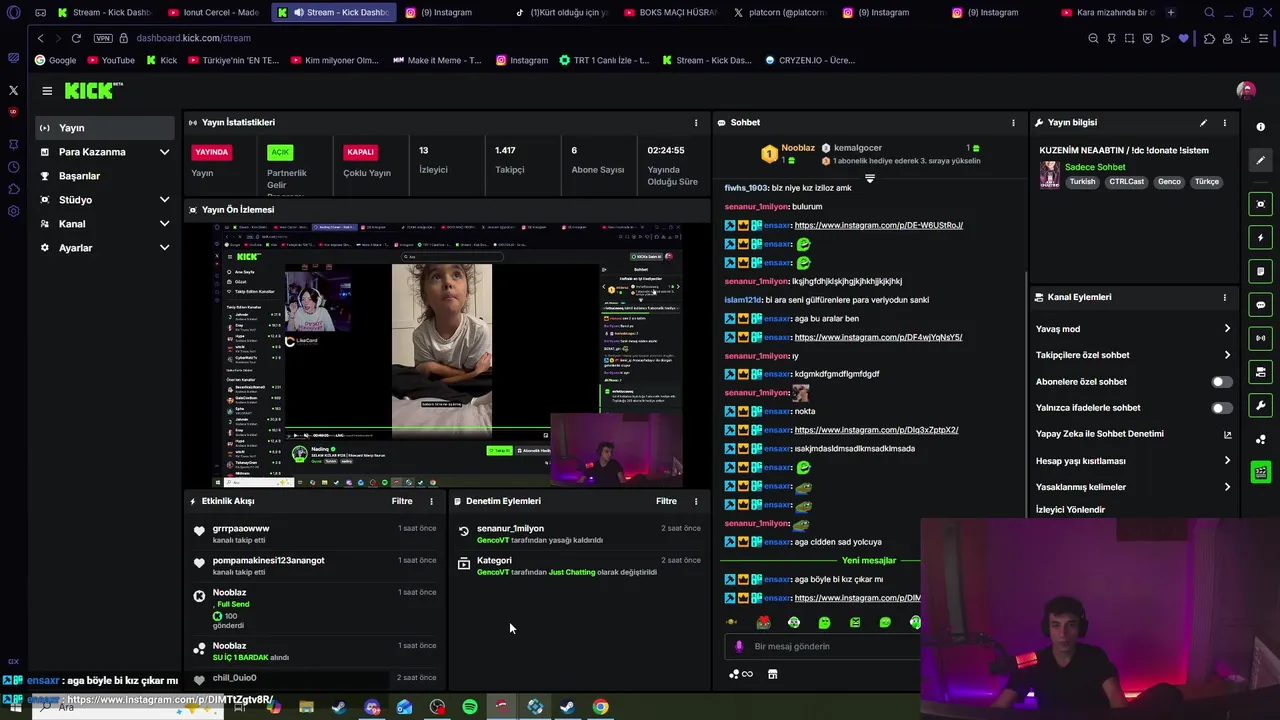
Task: Open Yasaklanmış kelimeler chevron
Action: coord(1227,487)
